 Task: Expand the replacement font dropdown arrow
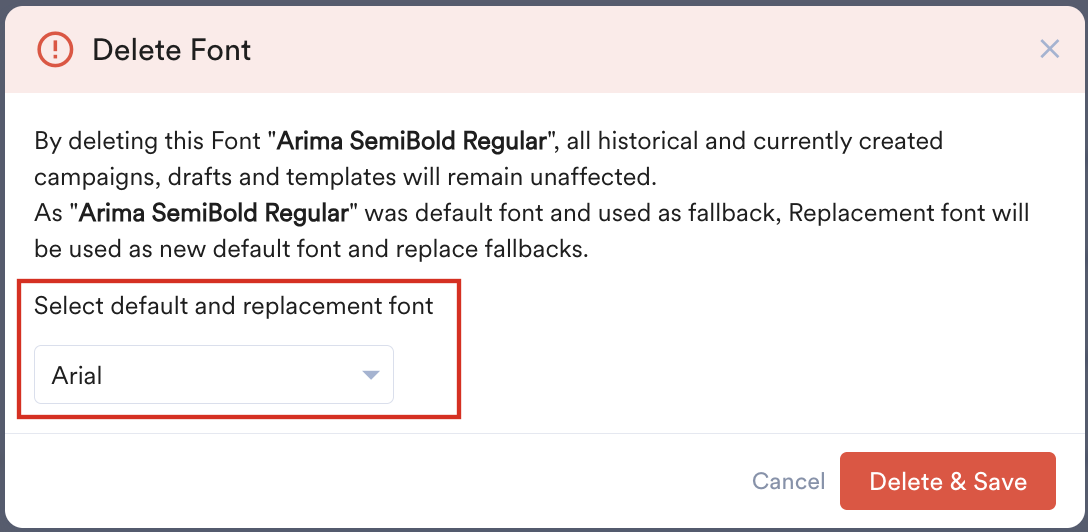pos(370,376)
